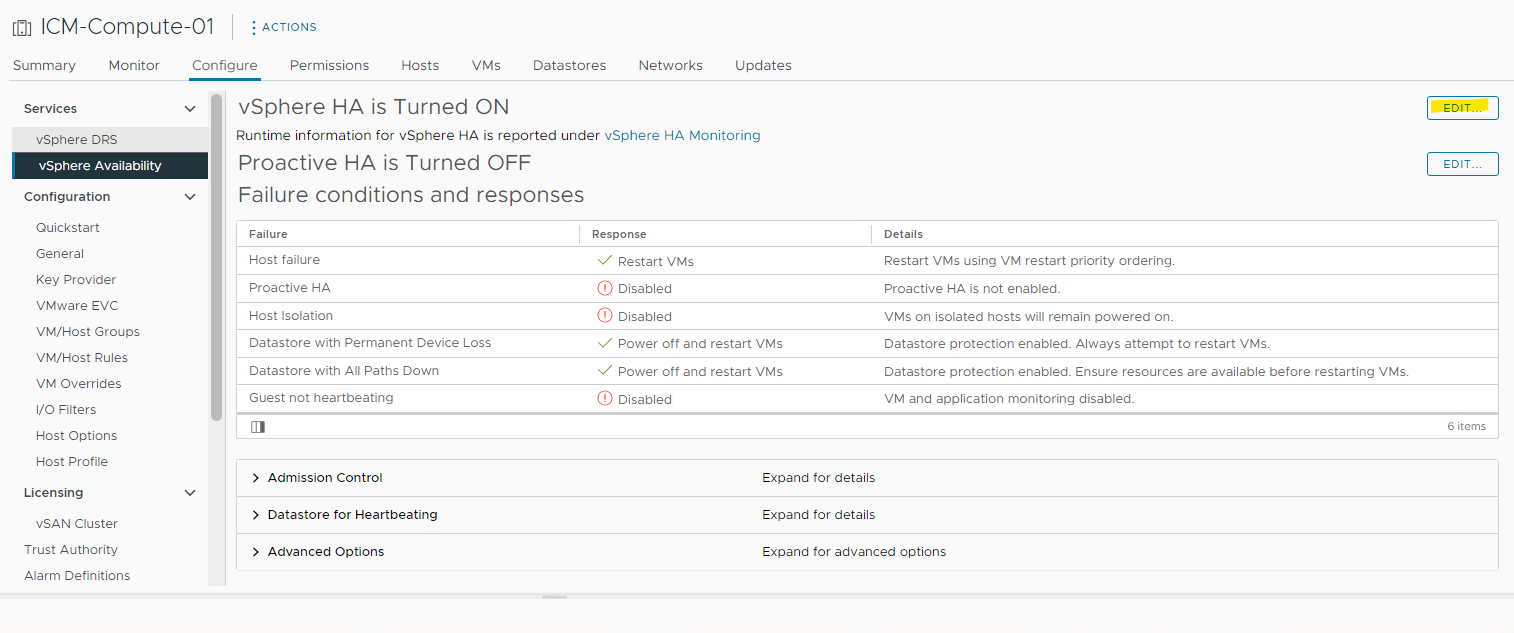The image size is (1514, 633).
Task: Click check icon in All Paths Down row
Action: coord(604,371)
